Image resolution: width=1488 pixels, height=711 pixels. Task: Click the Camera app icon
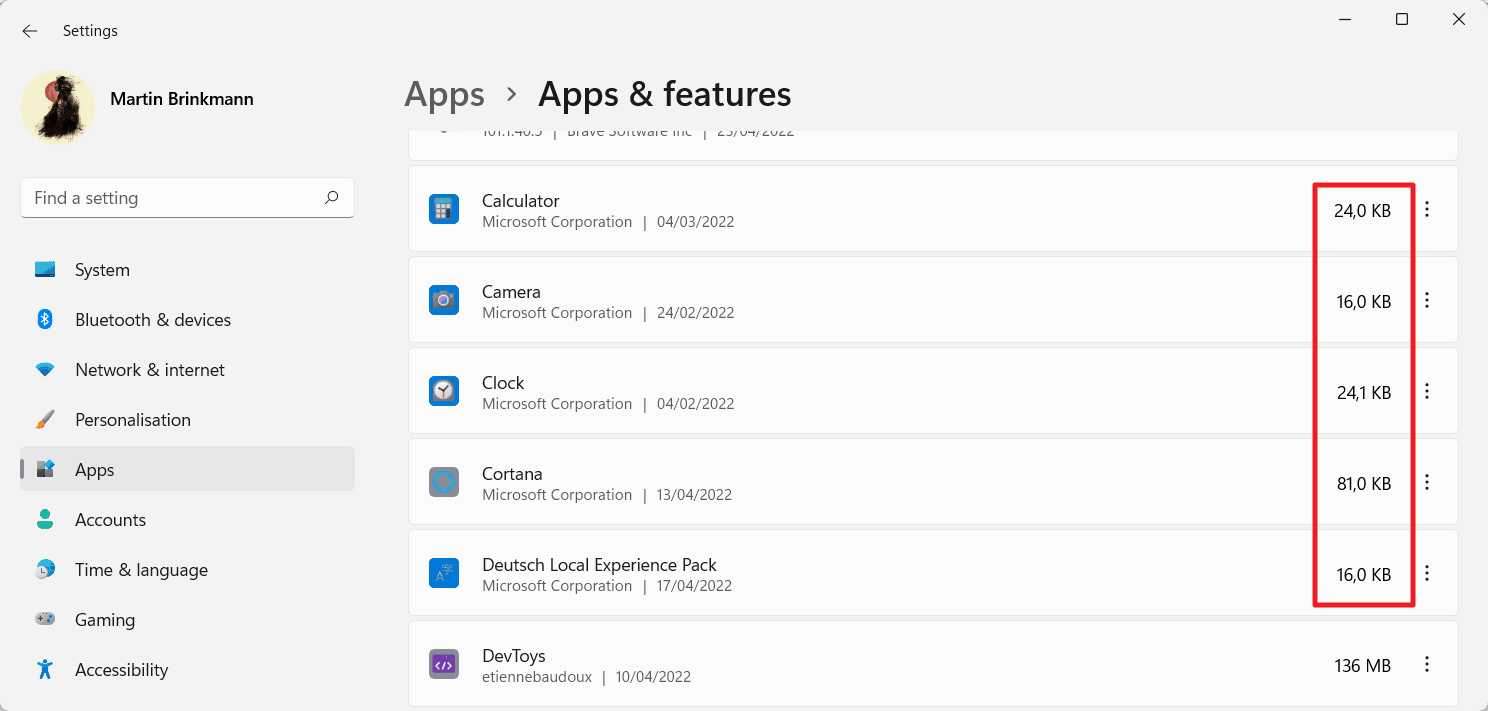(x=444, y=300)
